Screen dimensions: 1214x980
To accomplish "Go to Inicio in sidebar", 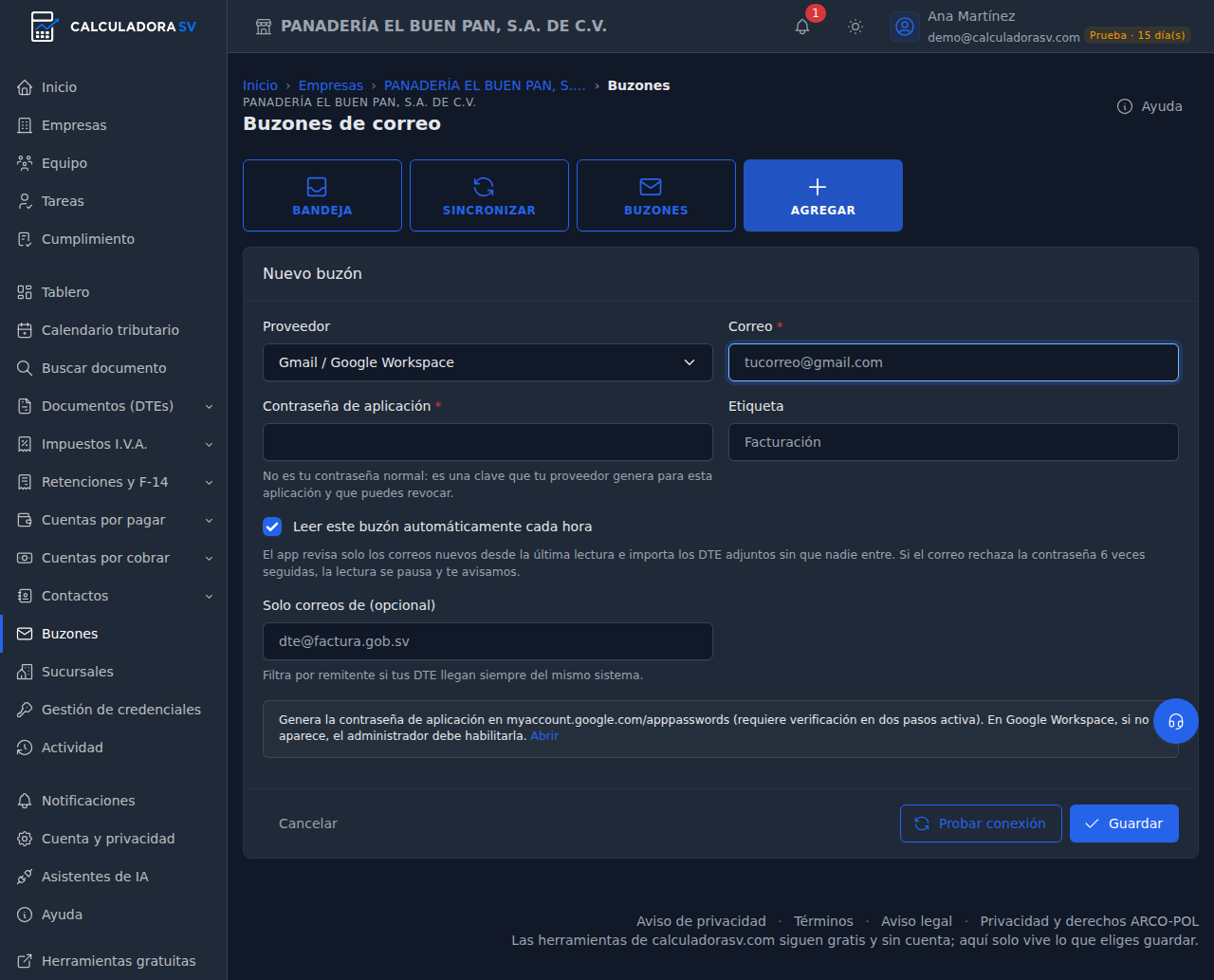I will (x=114, y=87).
